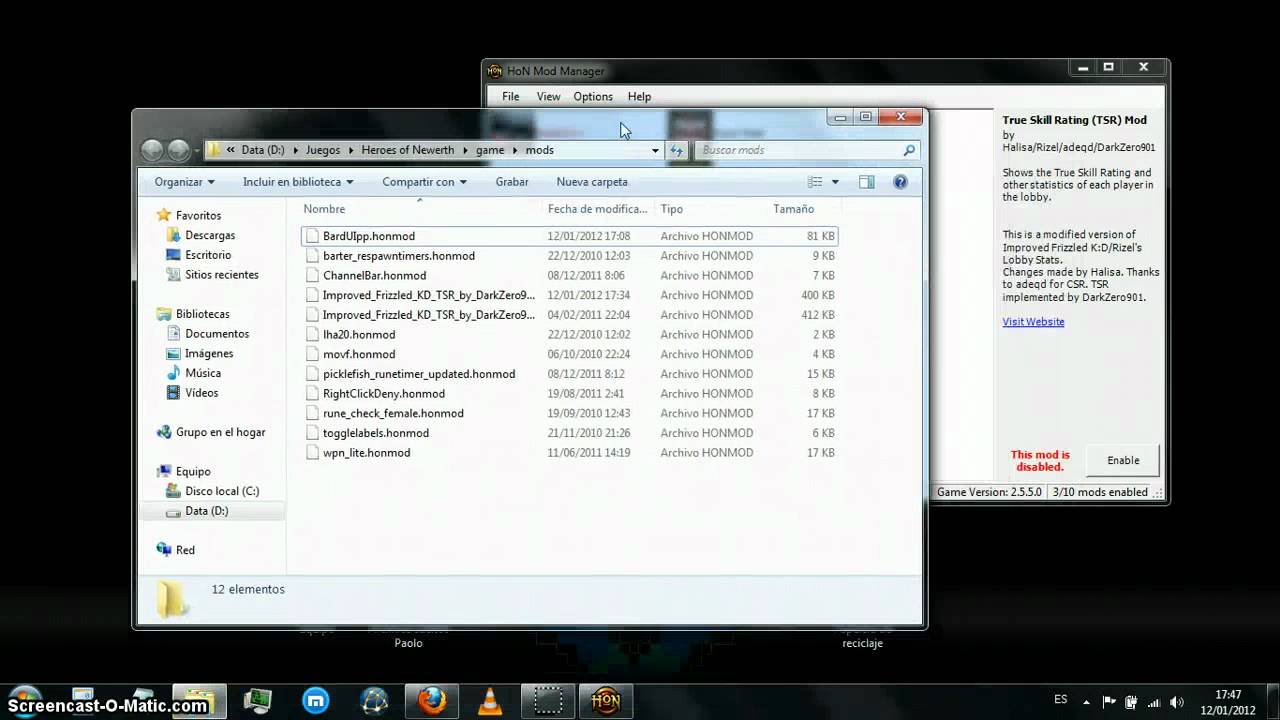This screenshot has width=1280, height=720.
Task: Select the 400 KB Improved_Frizzled_KD_TSR file
Action: coord(569,295)
